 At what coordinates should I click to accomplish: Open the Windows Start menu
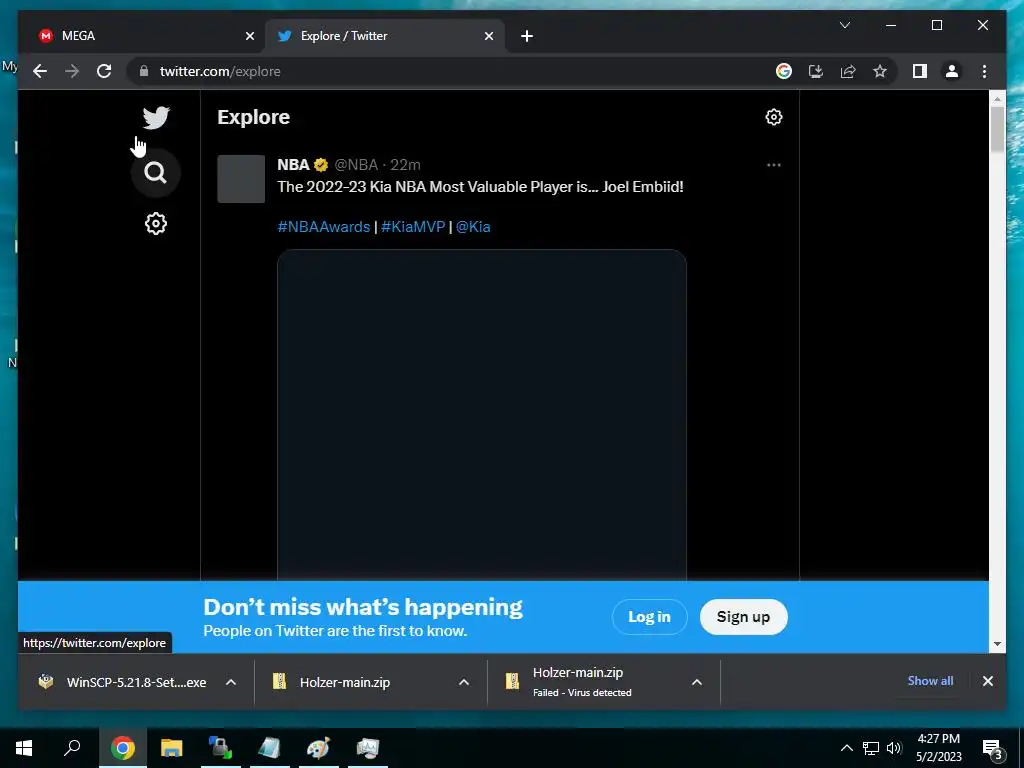pyautogui.click(x=24, y=748)
